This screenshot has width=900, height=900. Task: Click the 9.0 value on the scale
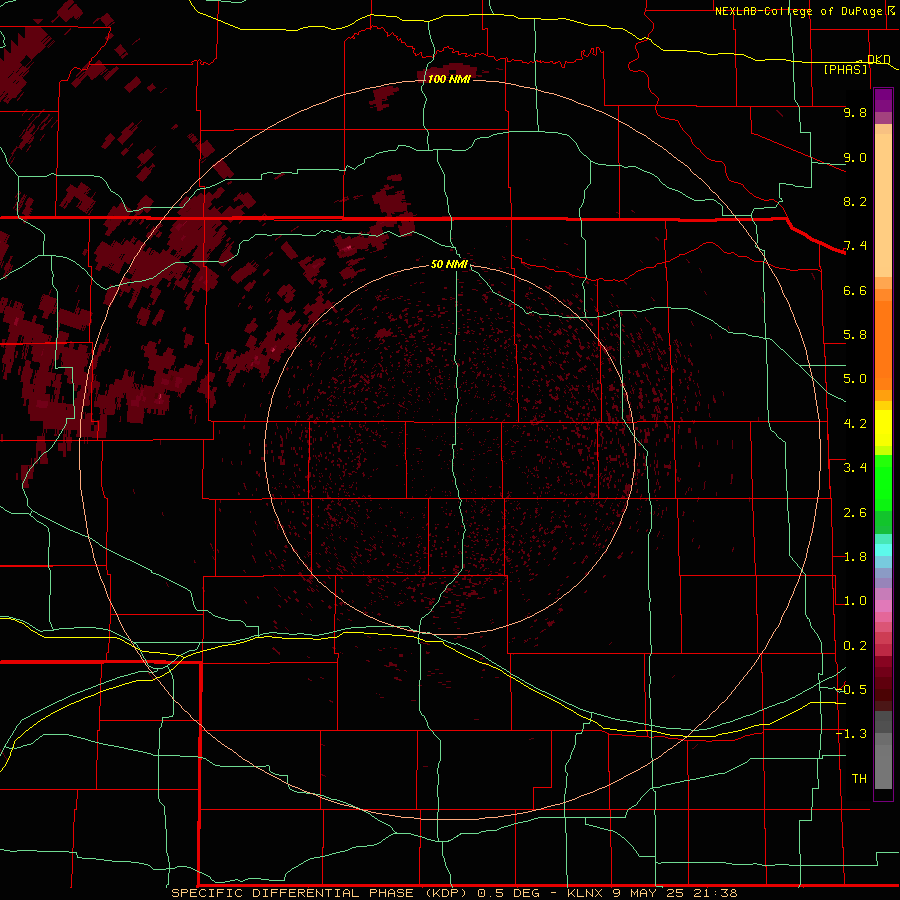855,157
